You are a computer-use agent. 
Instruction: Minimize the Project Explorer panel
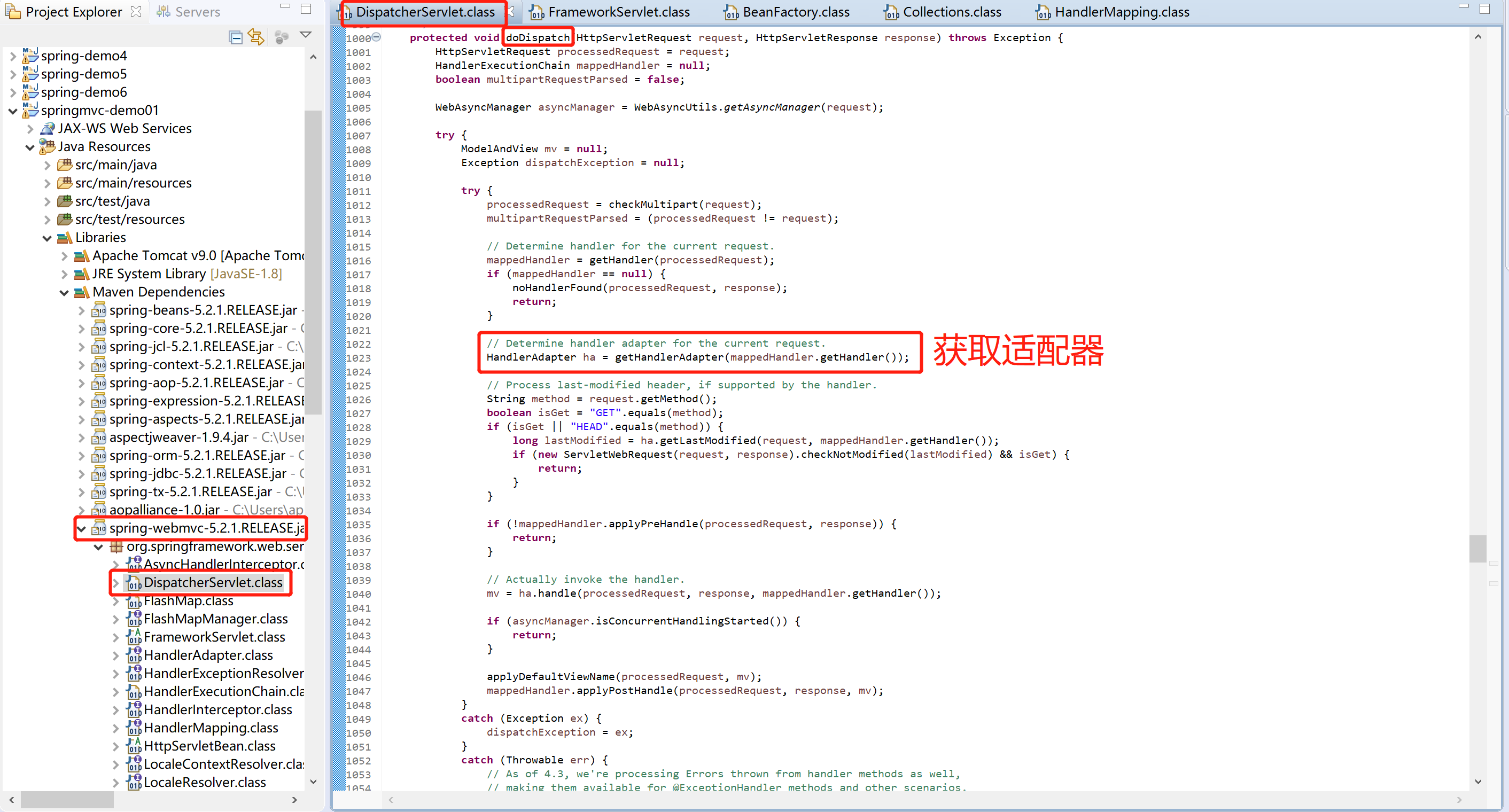coord(285,7)
